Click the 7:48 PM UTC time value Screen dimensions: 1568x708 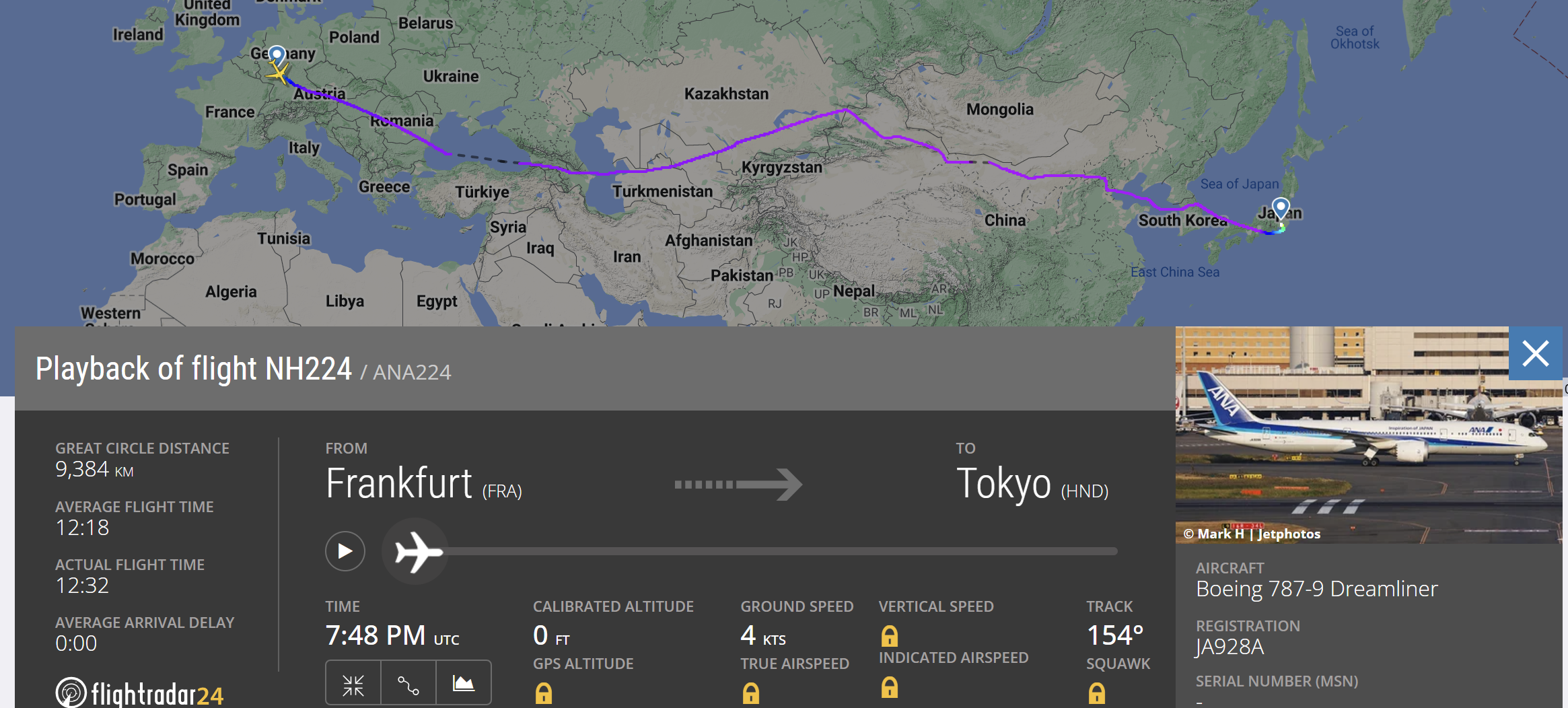[x=392, y=635]
